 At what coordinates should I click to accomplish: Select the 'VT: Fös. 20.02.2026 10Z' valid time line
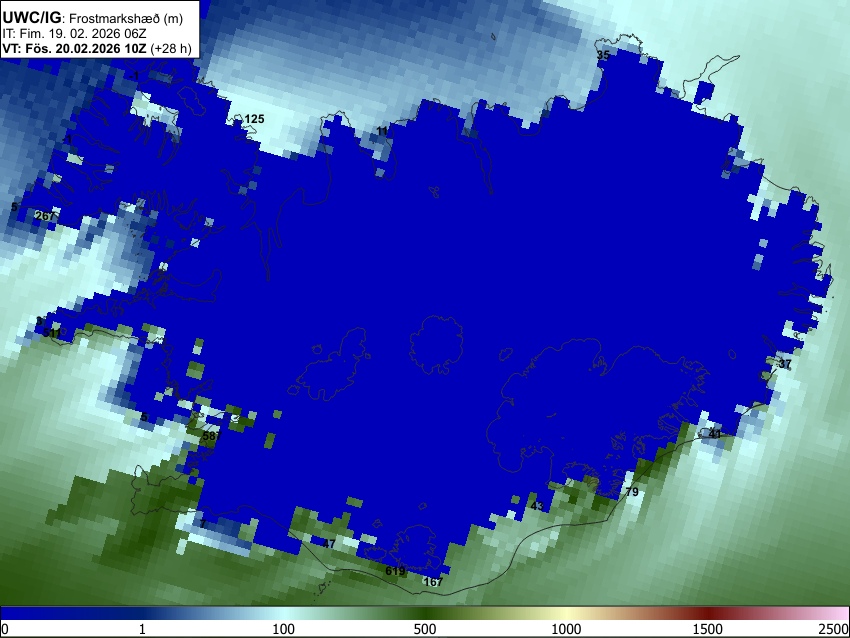[96, 48]
